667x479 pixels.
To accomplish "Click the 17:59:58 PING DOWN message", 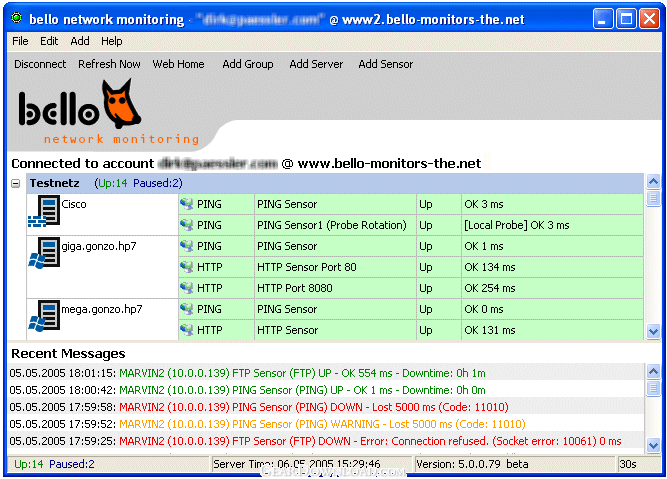I will tap(326, 407).
